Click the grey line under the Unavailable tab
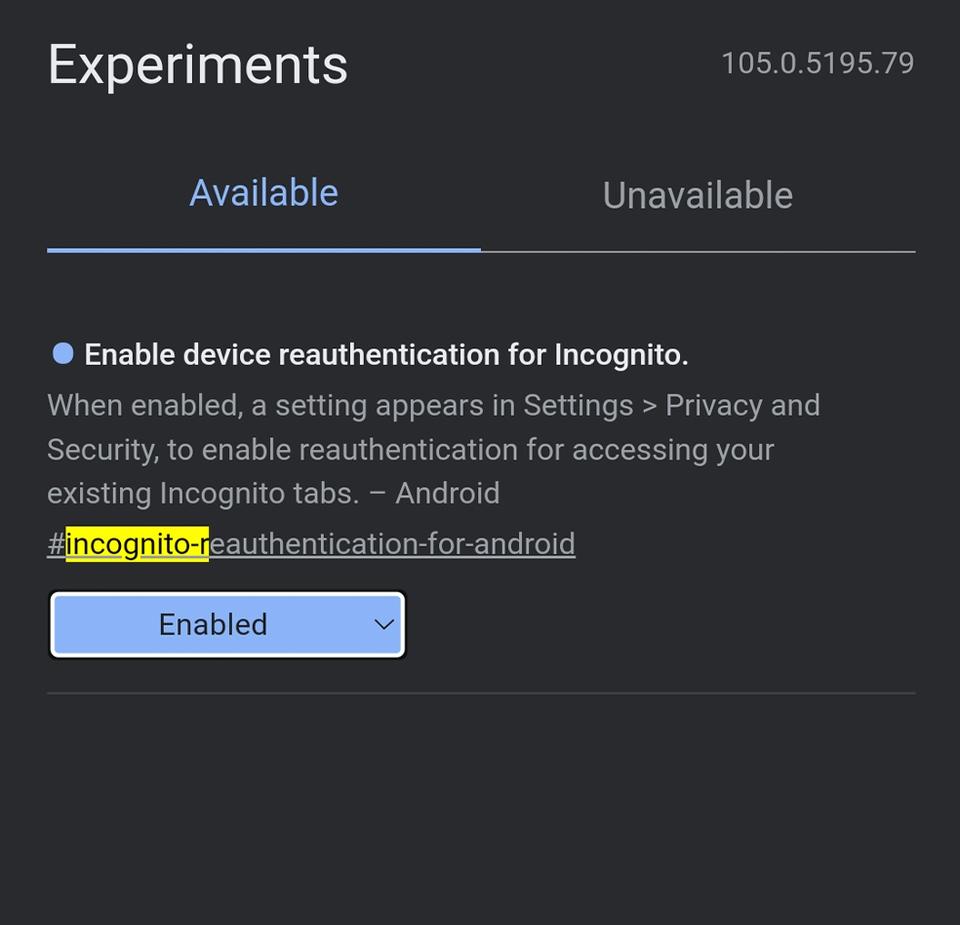 (697, 252)
